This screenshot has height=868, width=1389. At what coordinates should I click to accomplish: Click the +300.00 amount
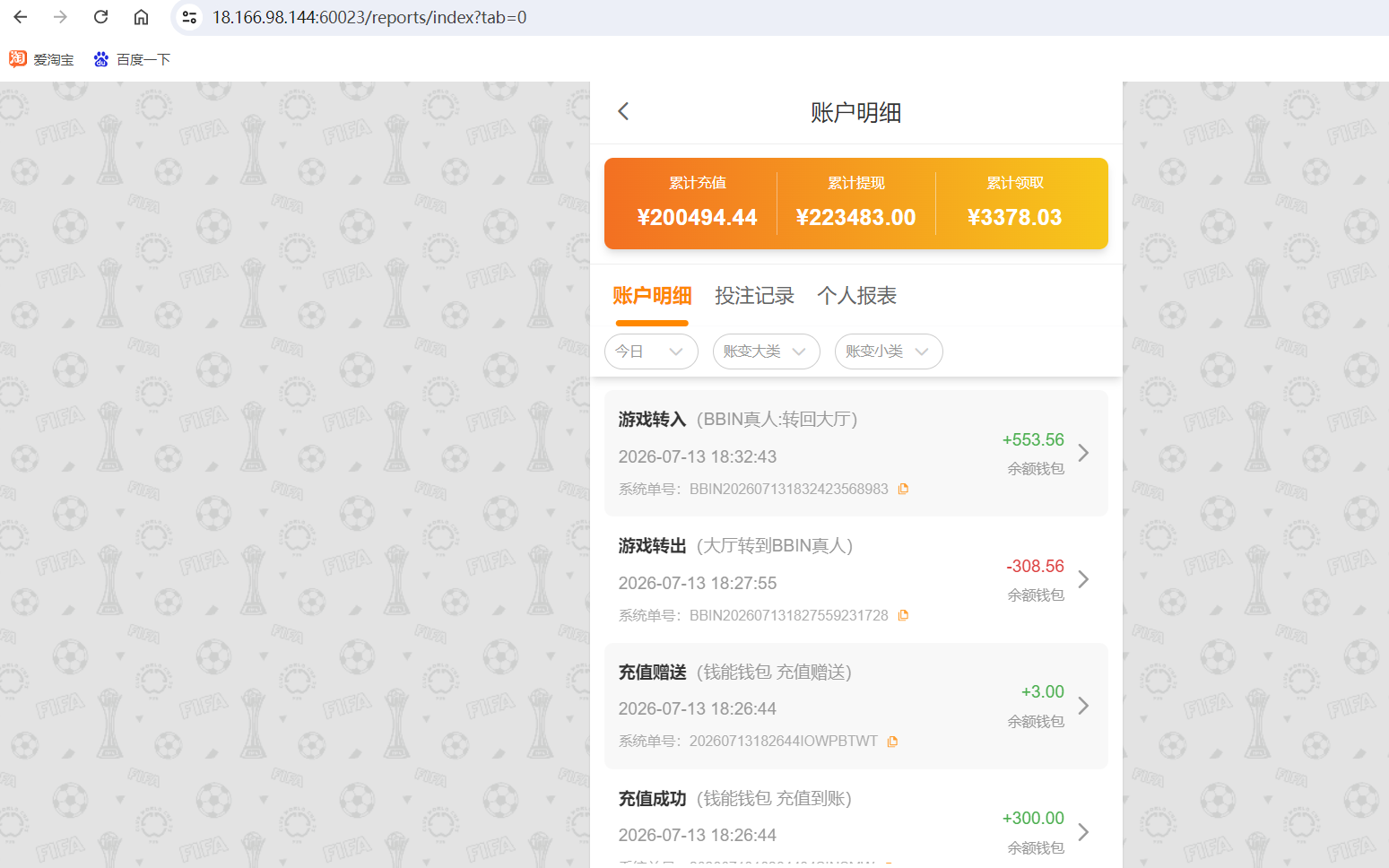[x=1033, y=818]
